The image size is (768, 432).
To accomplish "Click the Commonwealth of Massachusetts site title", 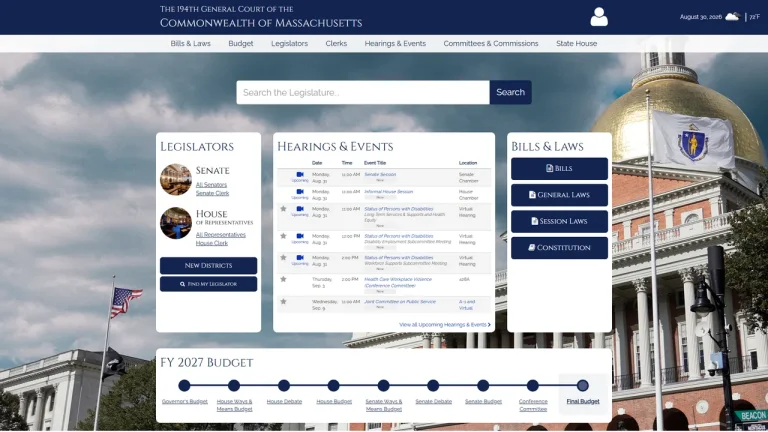I will pyautogui.click(x=261, y=23).
